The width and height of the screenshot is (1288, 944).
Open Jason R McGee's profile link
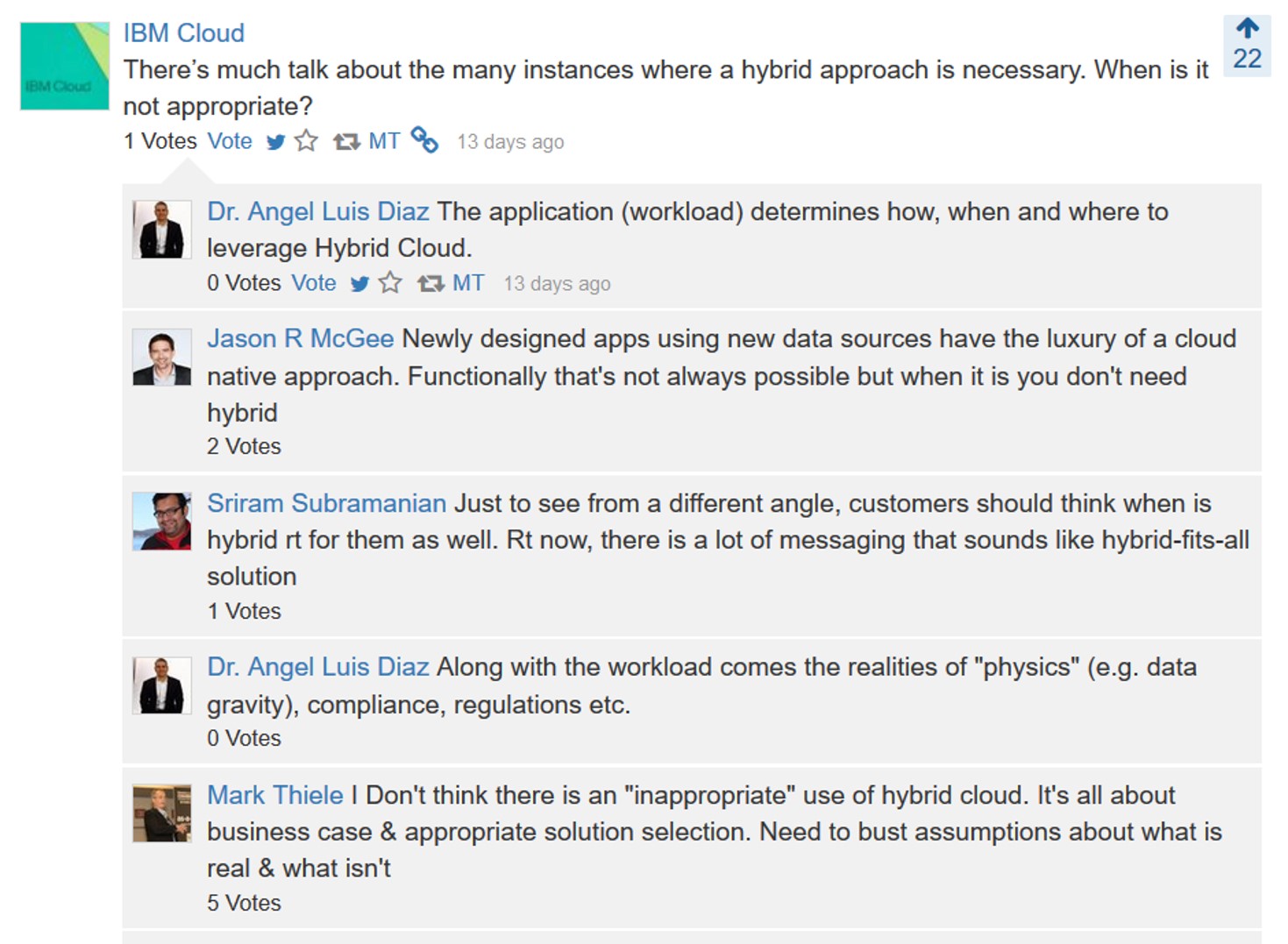[x=301, y=338]
